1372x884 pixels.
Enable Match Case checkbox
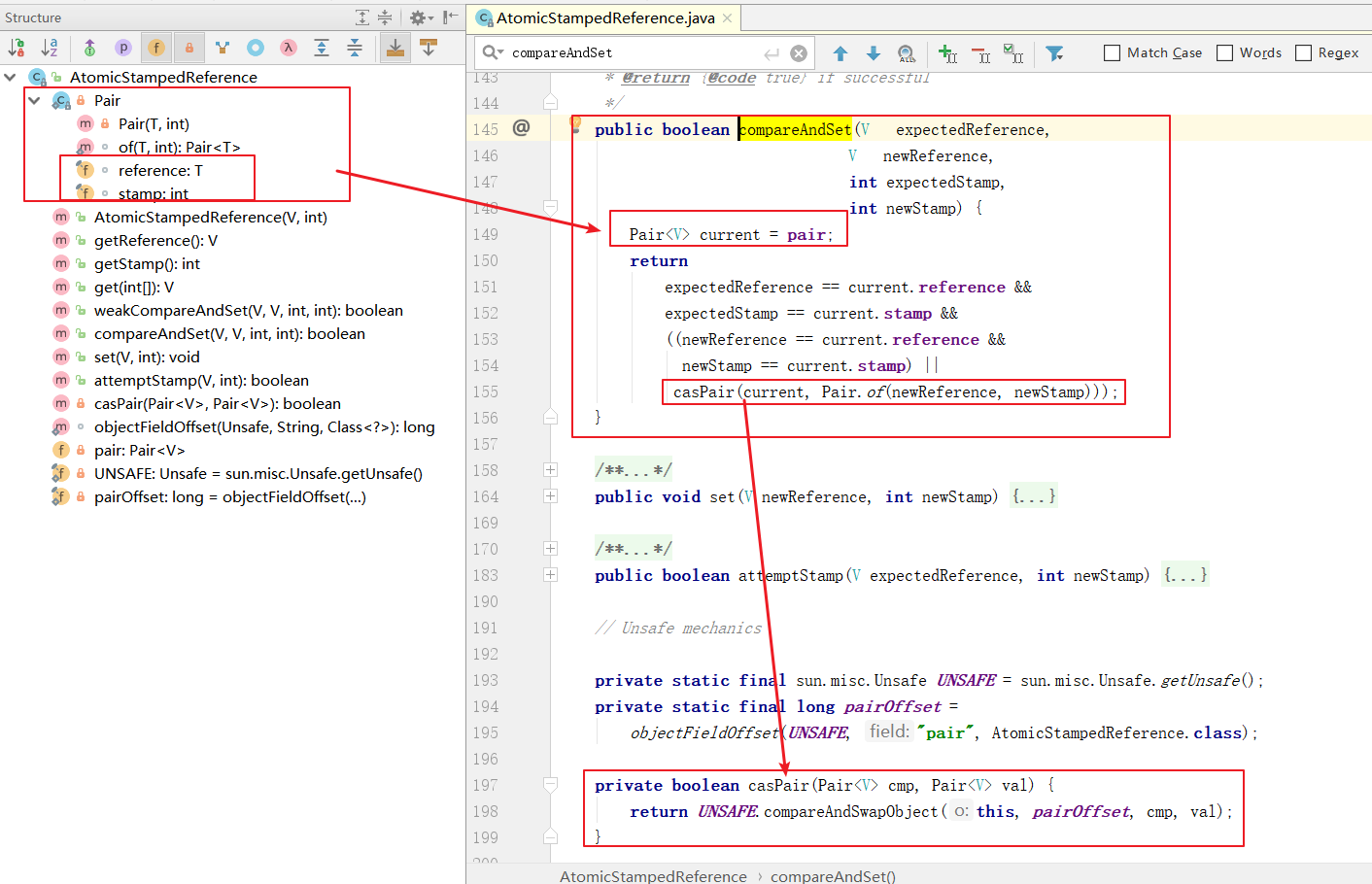[1112, 52]
